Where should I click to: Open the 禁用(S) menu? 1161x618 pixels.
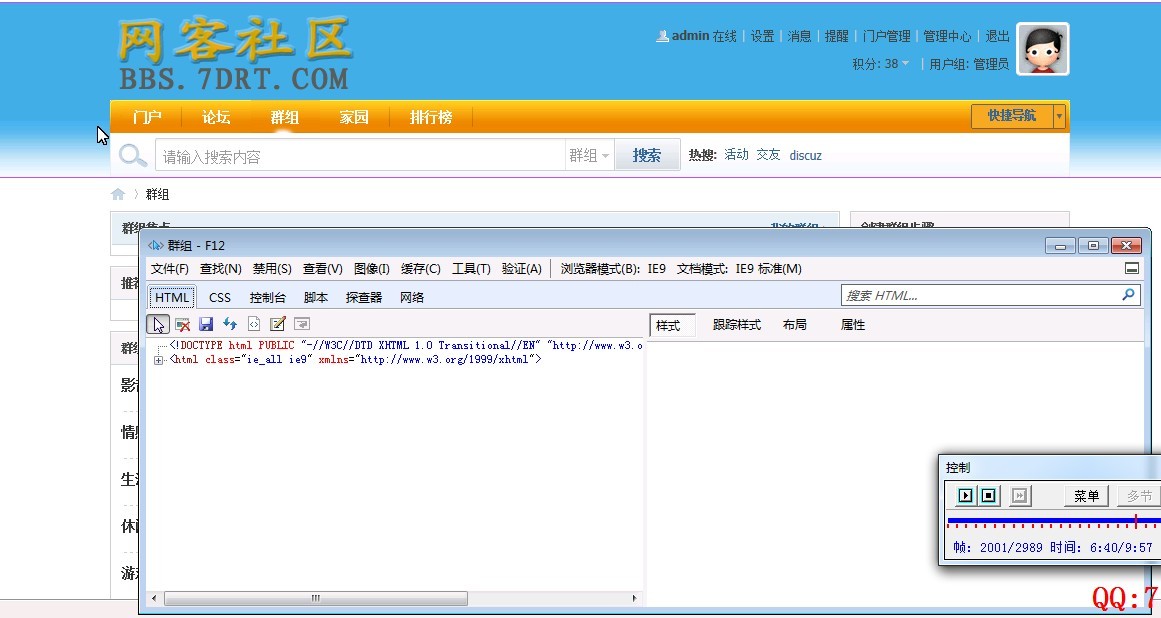pyautogui.click(x=272, y=269)
